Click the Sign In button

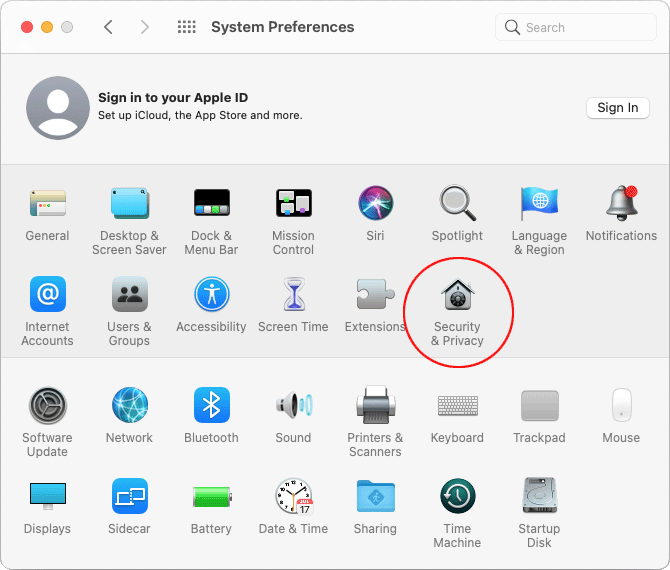tap(618, 108)
